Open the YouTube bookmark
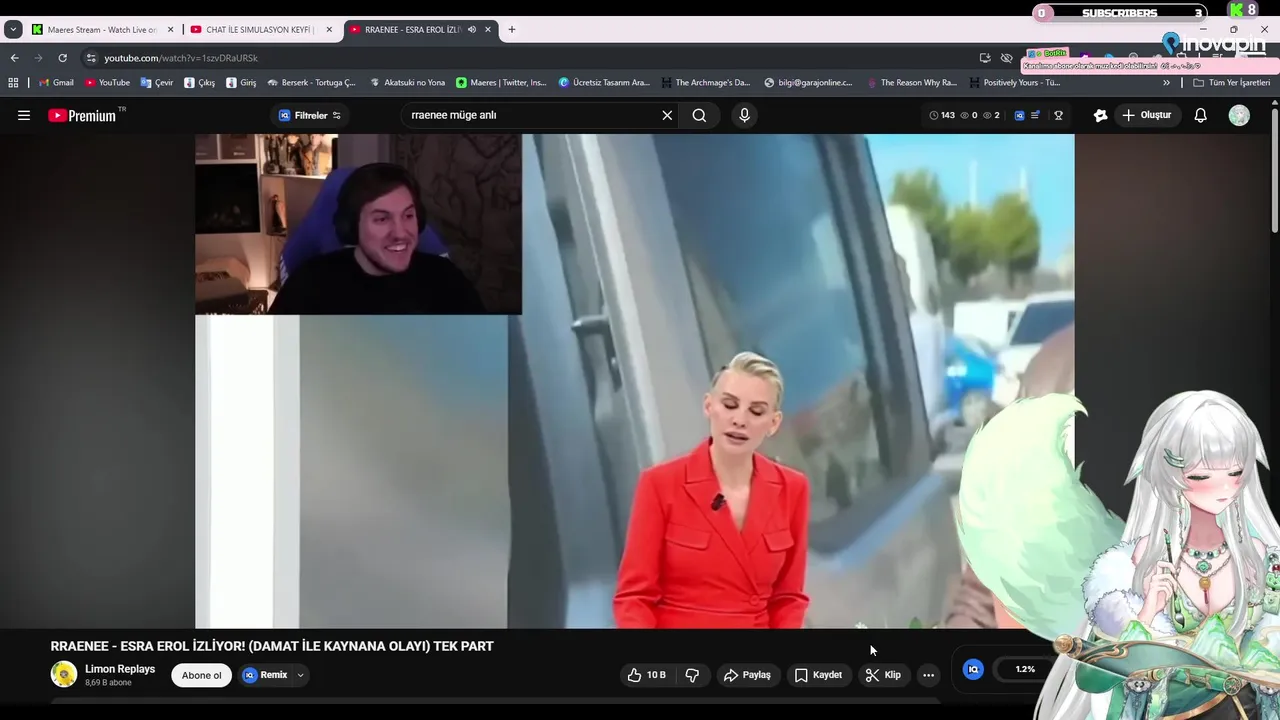 pos(107,83)
